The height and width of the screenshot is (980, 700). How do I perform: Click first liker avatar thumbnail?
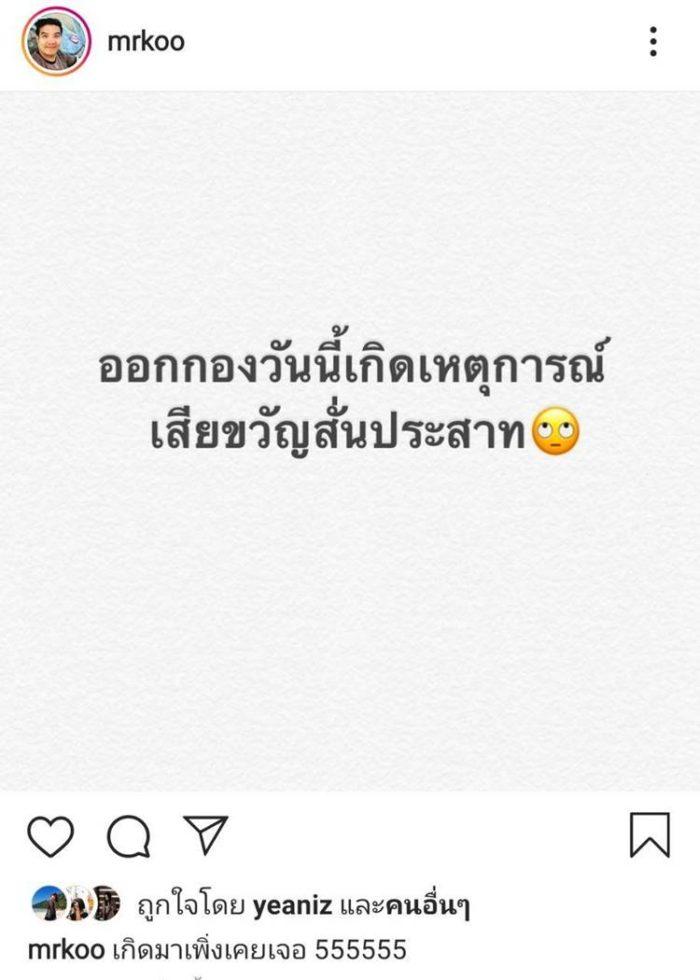48,903
